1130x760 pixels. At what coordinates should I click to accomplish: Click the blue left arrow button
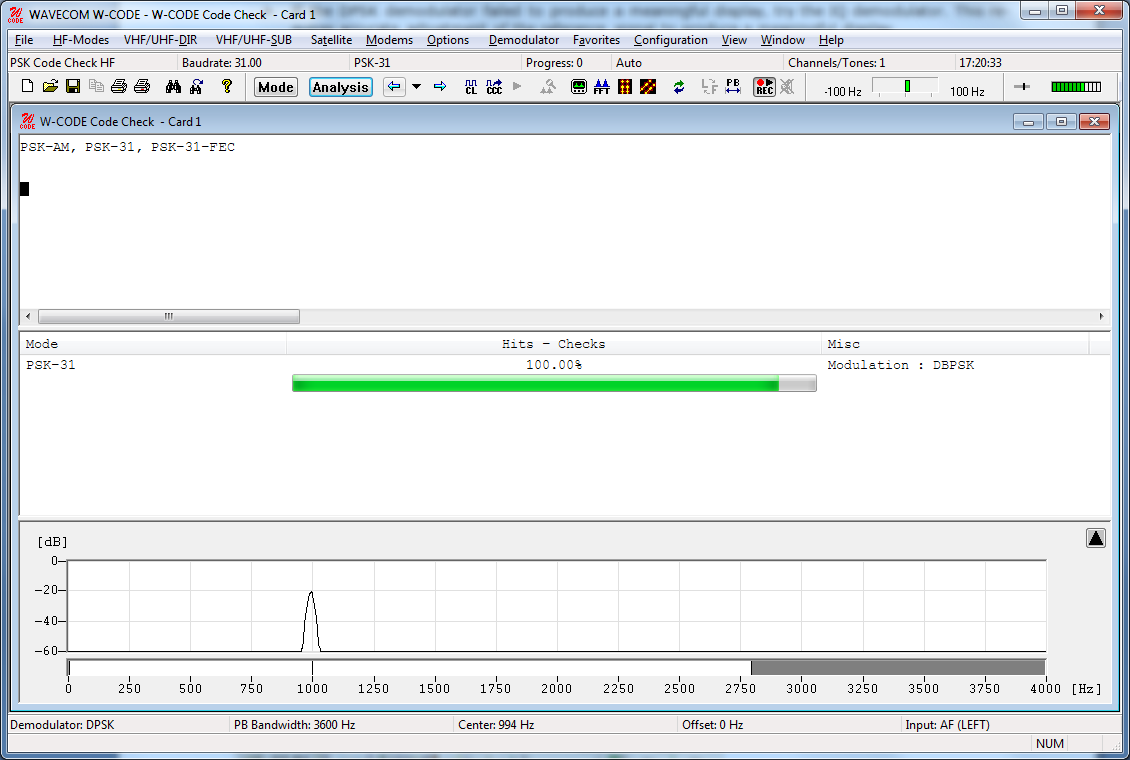point(394,87)
